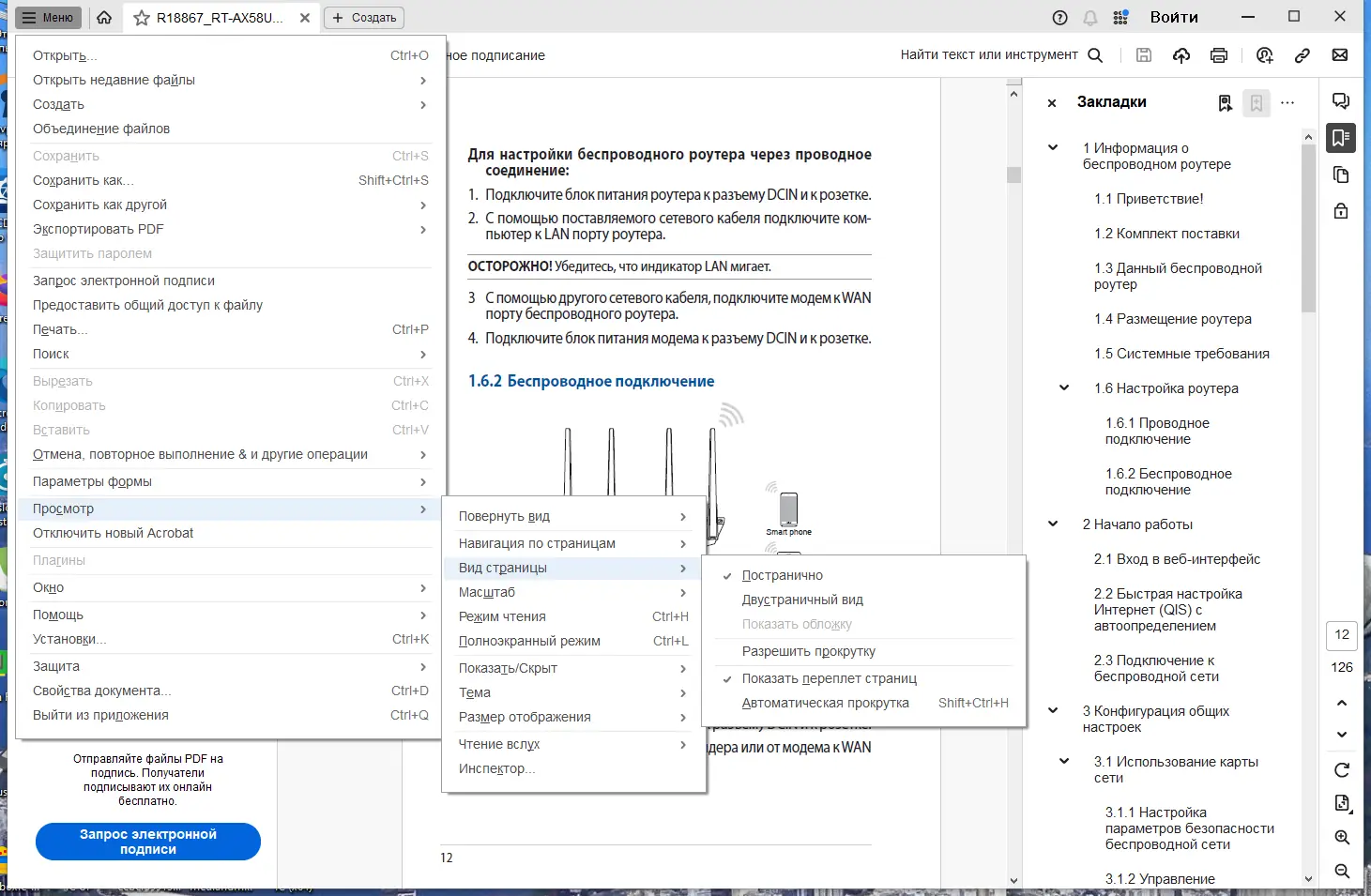Viewport: 1371px width, 896px height.
Task: Click Найти текст или инструмент search field
Action: coord(989,55)
